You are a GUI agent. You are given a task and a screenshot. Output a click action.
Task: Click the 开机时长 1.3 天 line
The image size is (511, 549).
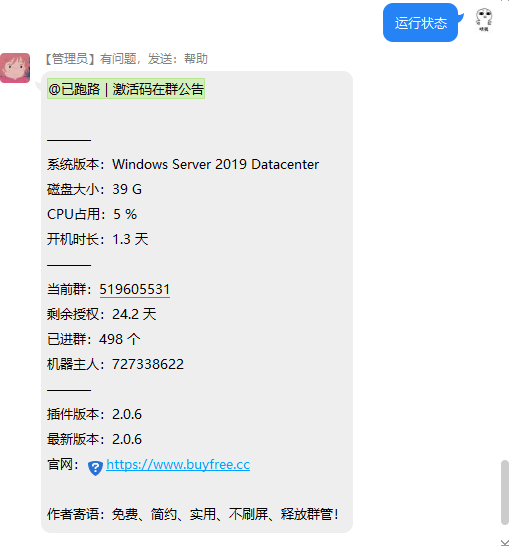(x=98, y=239)
